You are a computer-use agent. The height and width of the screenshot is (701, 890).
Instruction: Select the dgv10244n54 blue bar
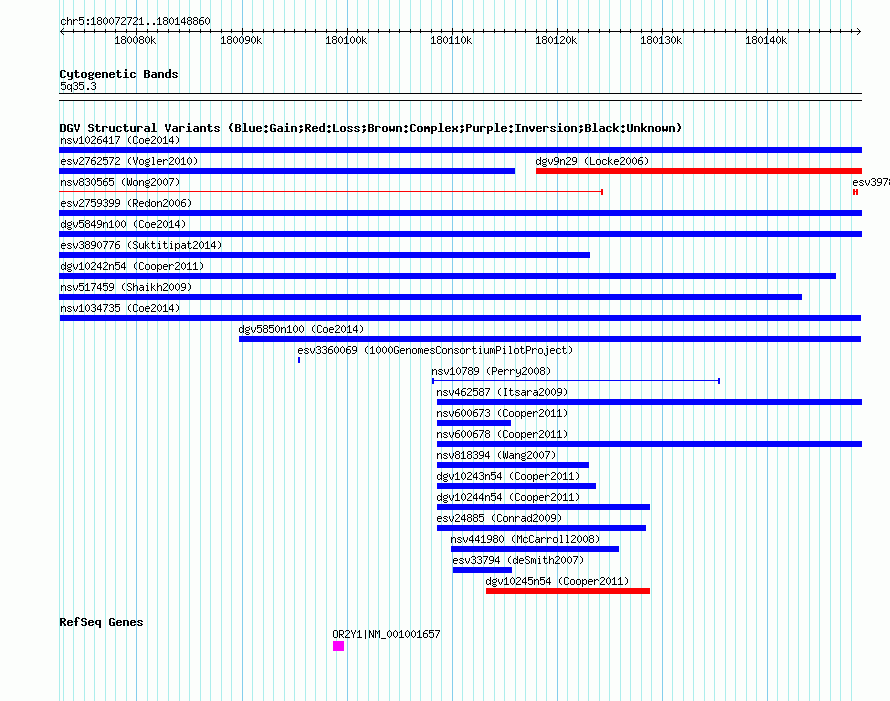pyautogui.click(x=543, y=507)
